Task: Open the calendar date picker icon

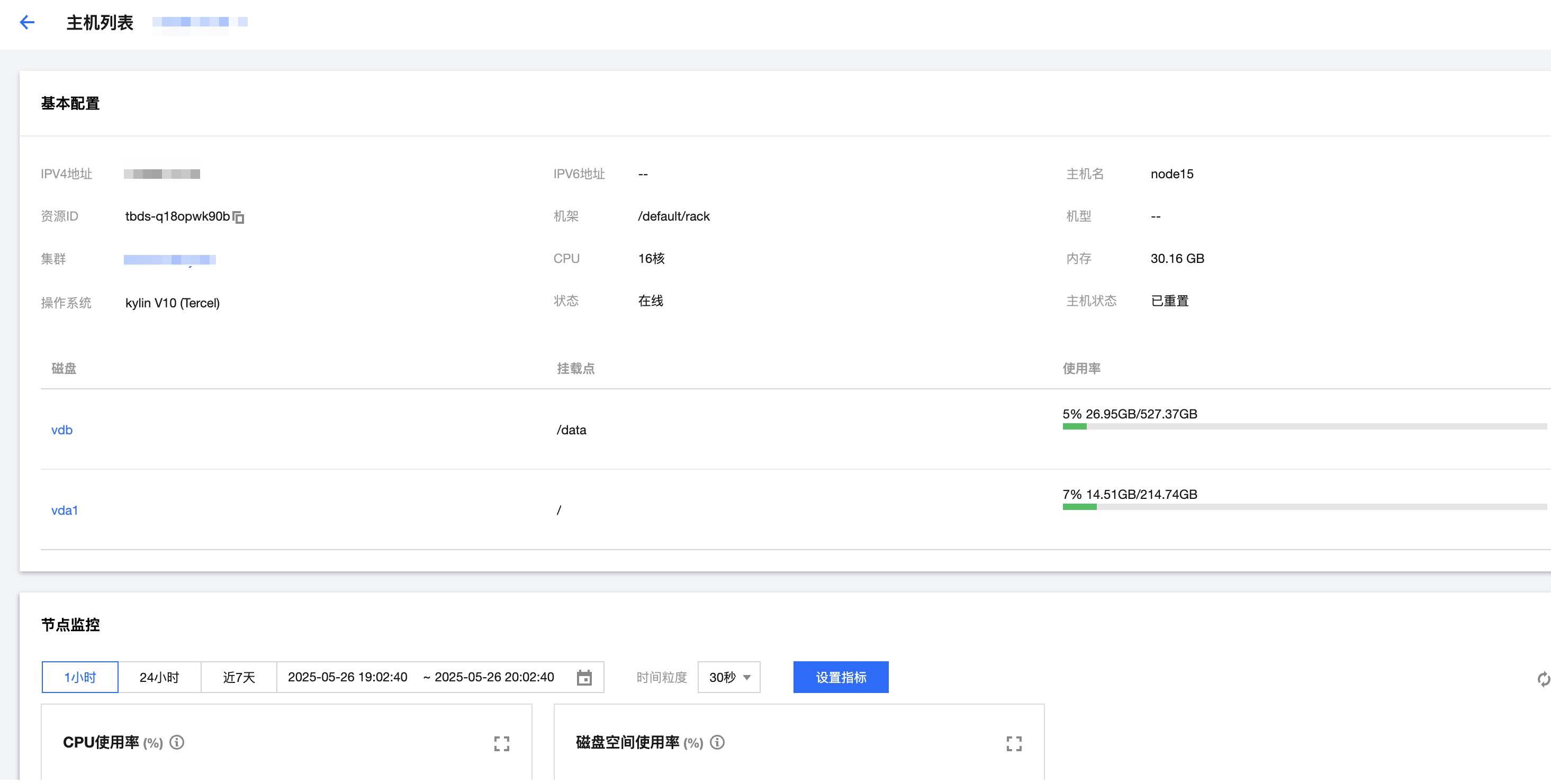Action: pyautogui.click(x=584, y=678)
